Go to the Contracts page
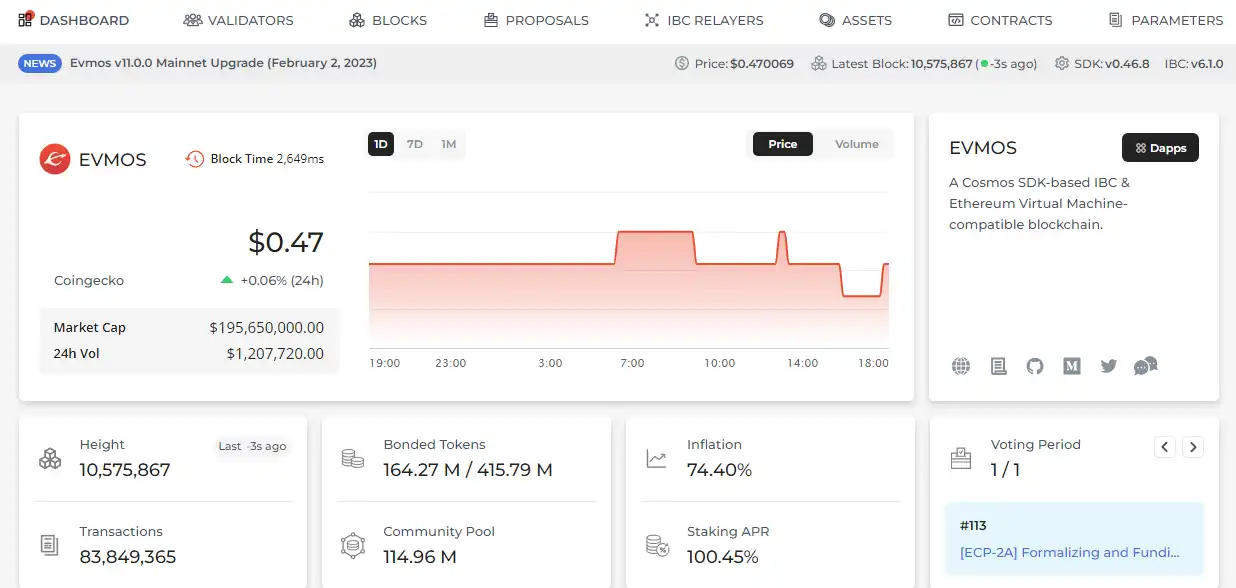 tap(1000, 20)
